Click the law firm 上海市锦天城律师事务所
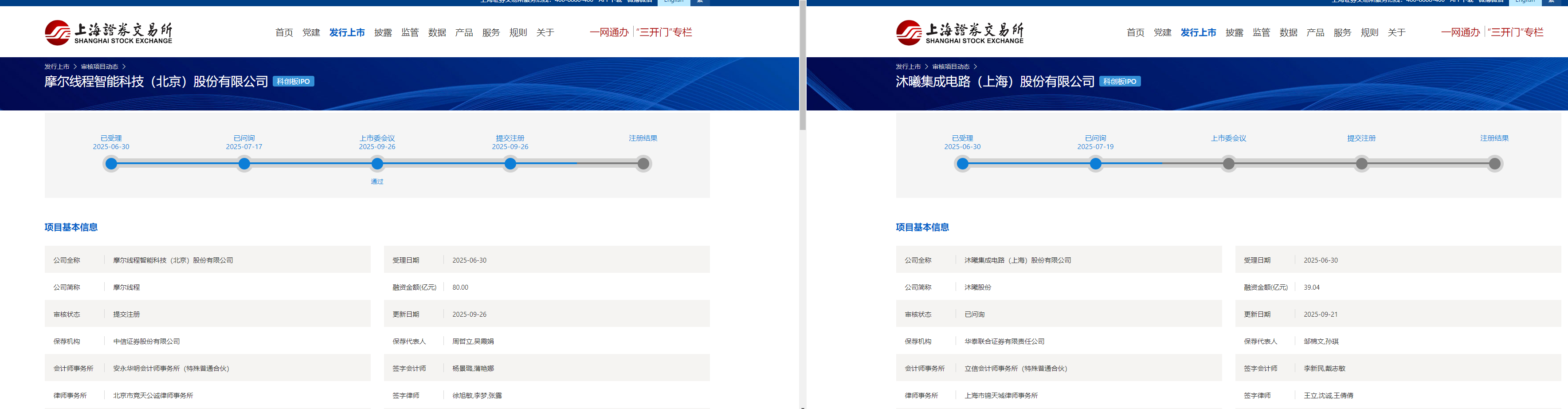The height and width of the screenshot is (409, 1568). [1001, 396]
